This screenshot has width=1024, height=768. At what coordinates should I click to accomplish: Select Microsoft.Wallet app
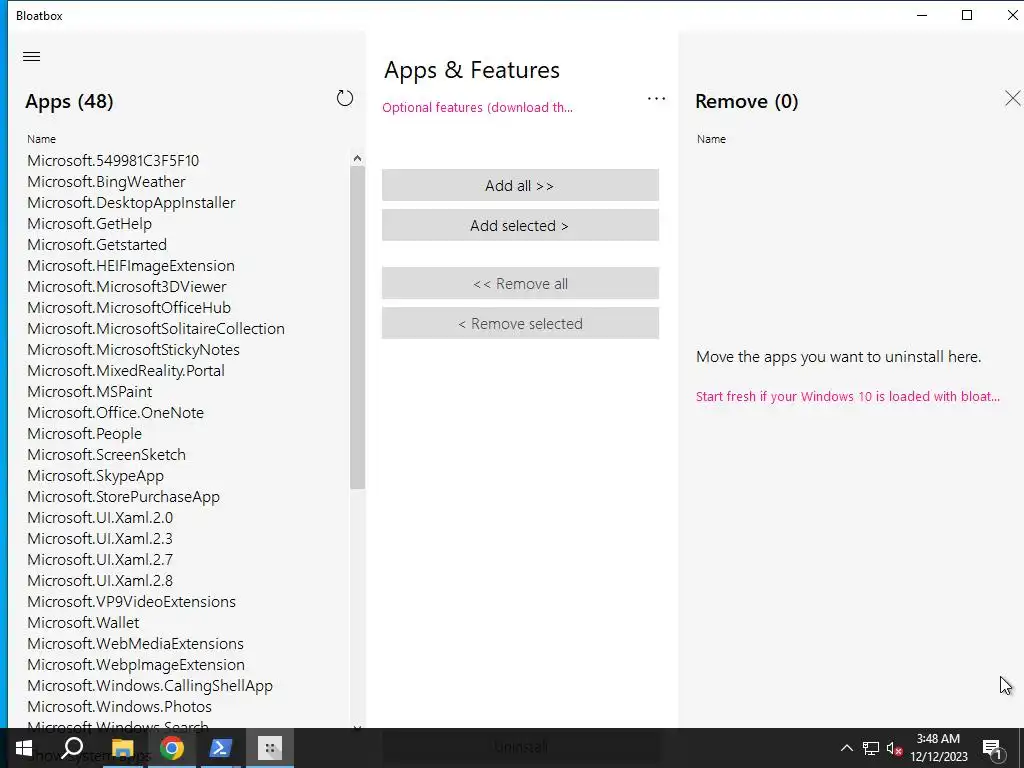coord(83,622)
